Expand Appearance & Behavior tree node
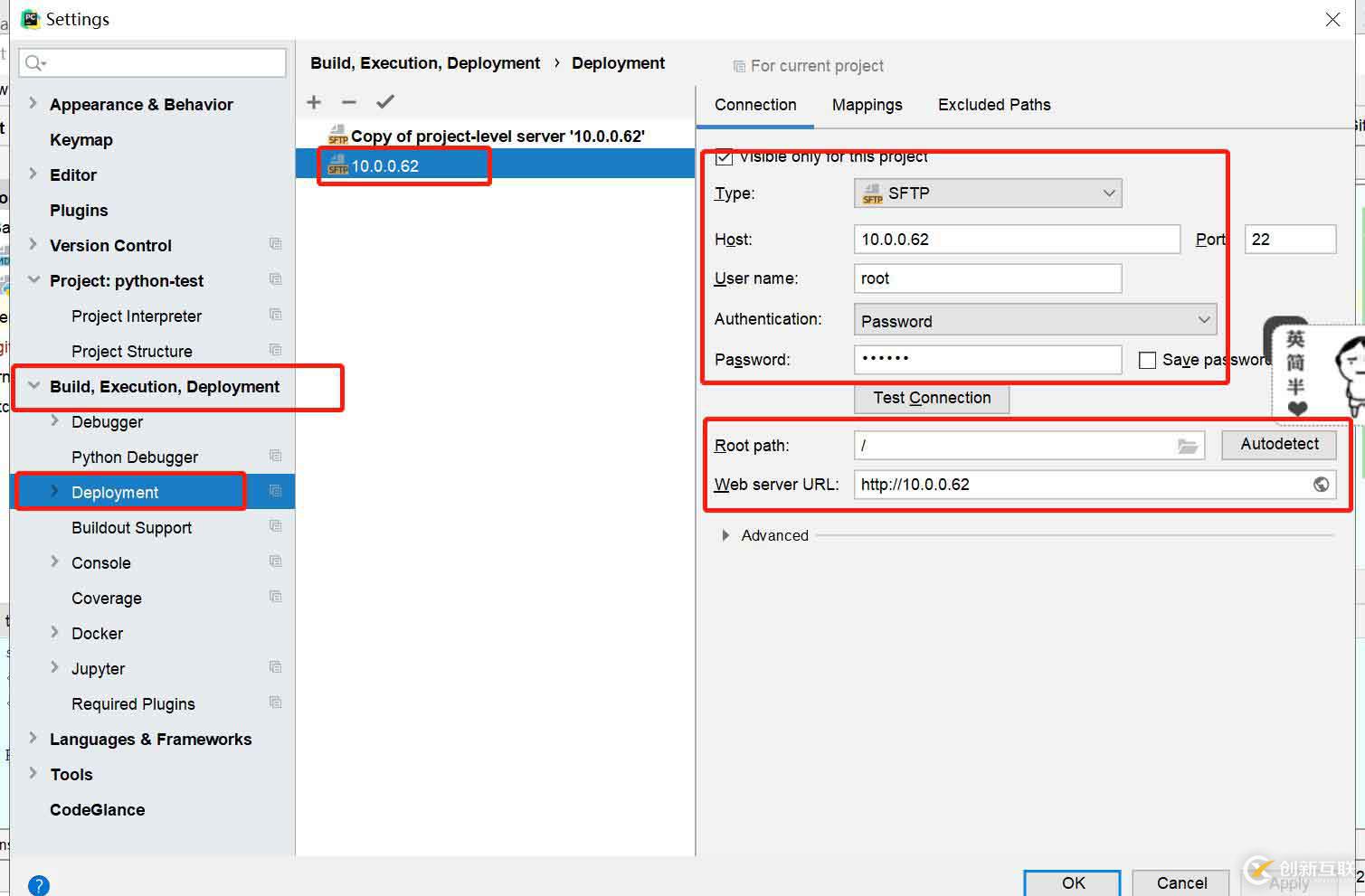The height and width of the screenshot is (896, 1365). coord(33,103)
